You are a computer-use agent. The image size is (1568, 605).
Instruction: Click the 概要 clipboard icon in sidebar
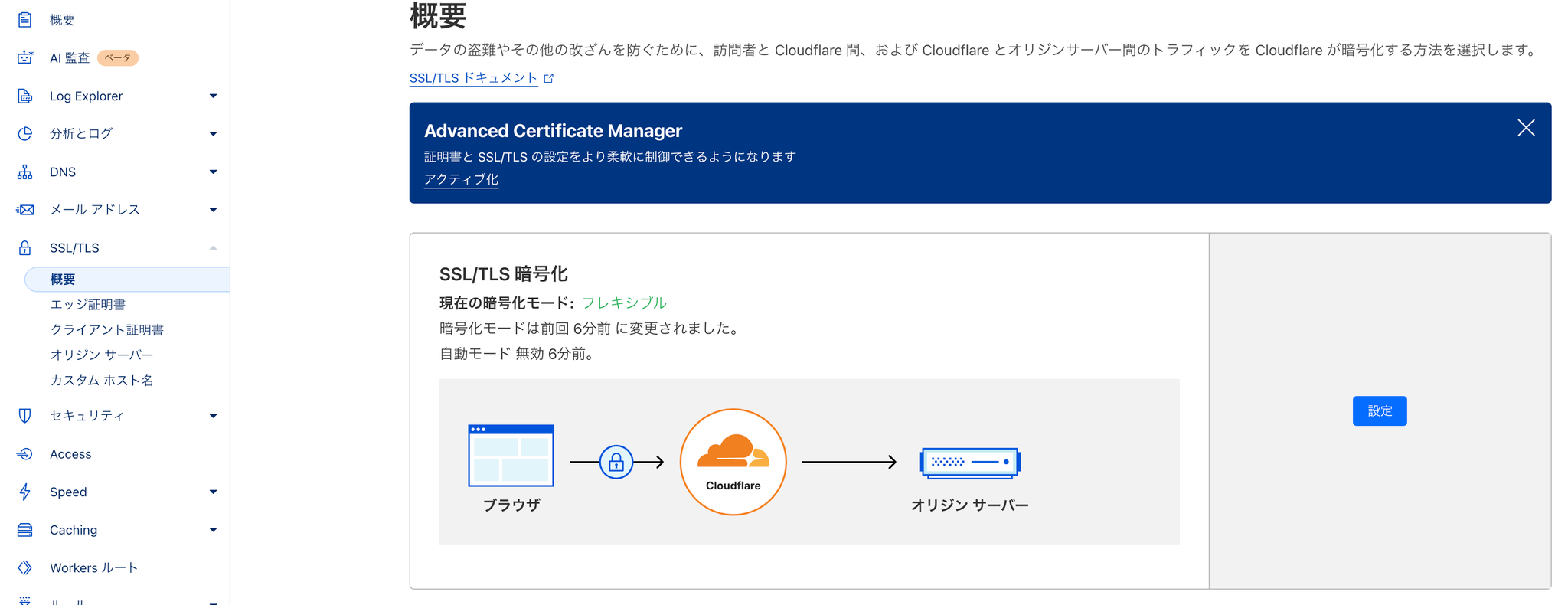(x=25, y=20)
